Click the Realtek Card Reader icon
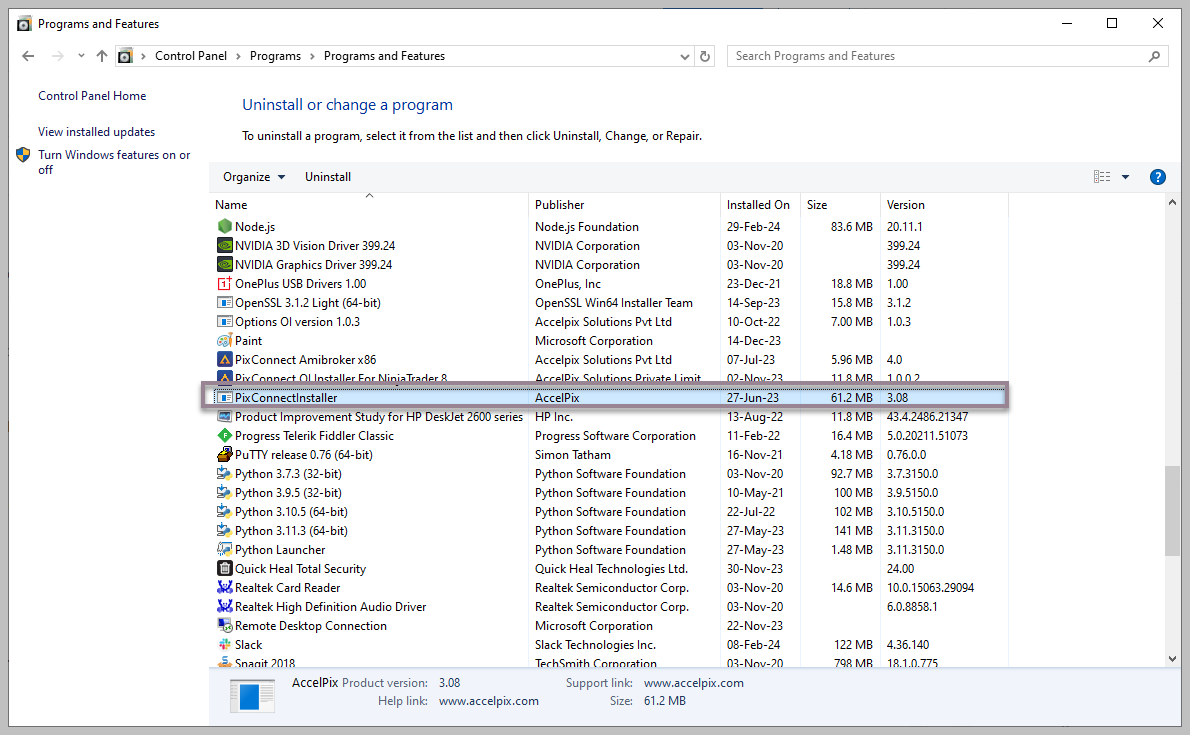The width and height of the screenshot is (1190, 735). coord(225,587)
